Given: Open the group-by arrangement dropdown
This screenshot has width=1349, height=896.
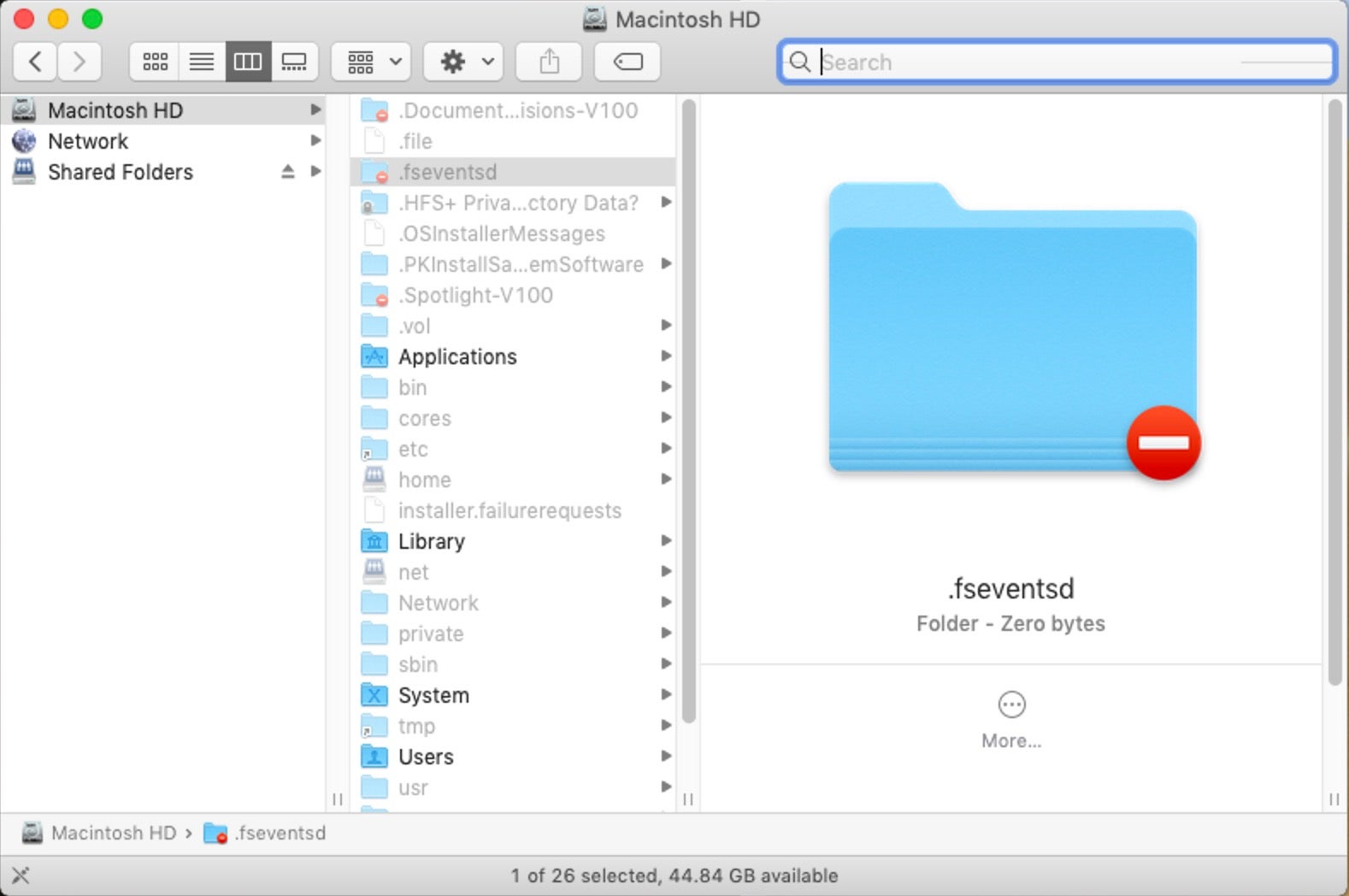Looking at the screenshot, I should tap(371, 62).
